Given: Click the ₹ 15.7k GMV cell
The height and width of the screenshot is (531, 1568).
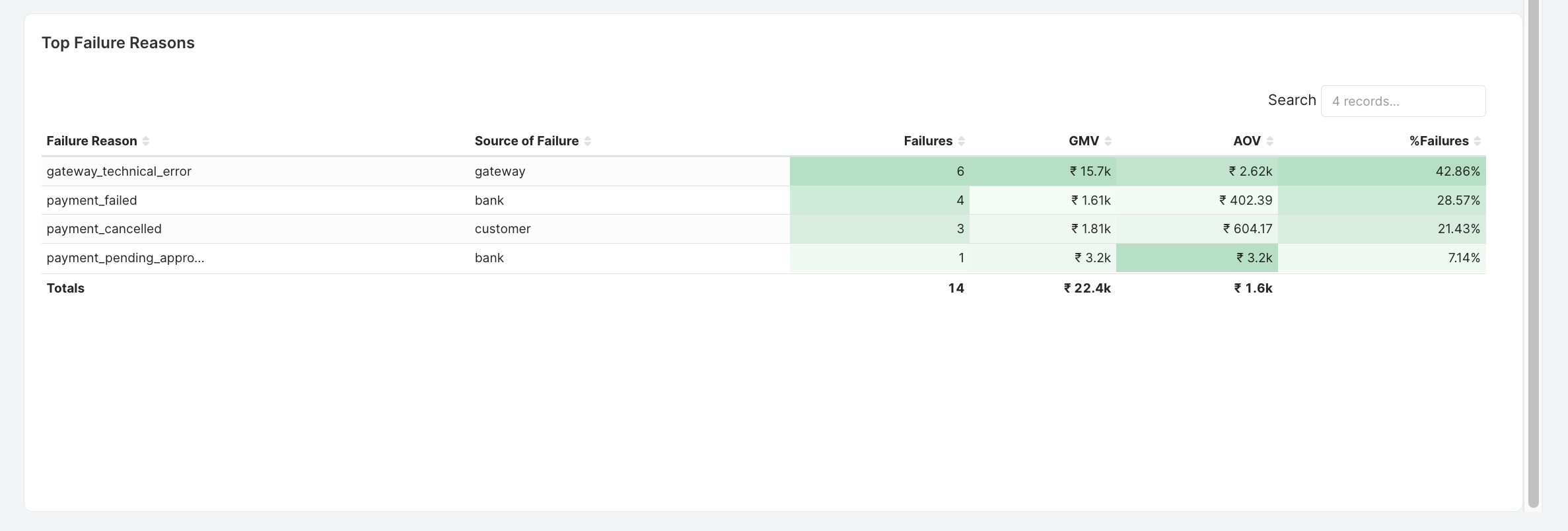Looking at the screenshot, I should tap(1043, 171).
